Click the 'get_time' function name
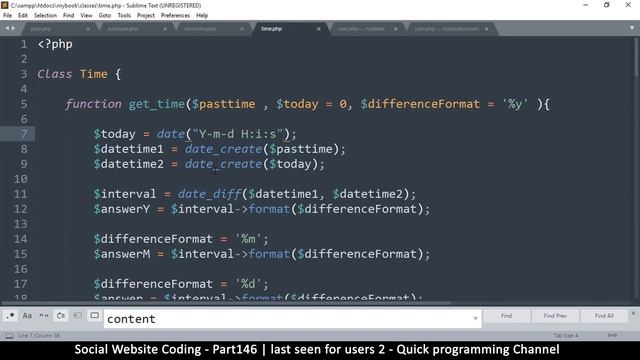 157,104
